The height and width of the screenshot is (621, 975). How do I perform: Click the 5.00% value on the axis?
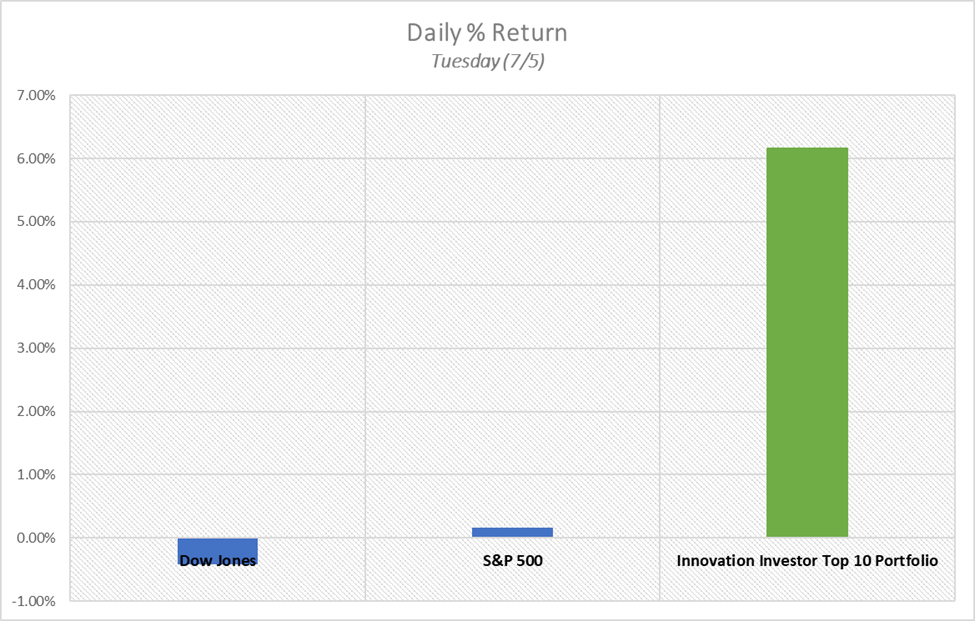point(35,222)
